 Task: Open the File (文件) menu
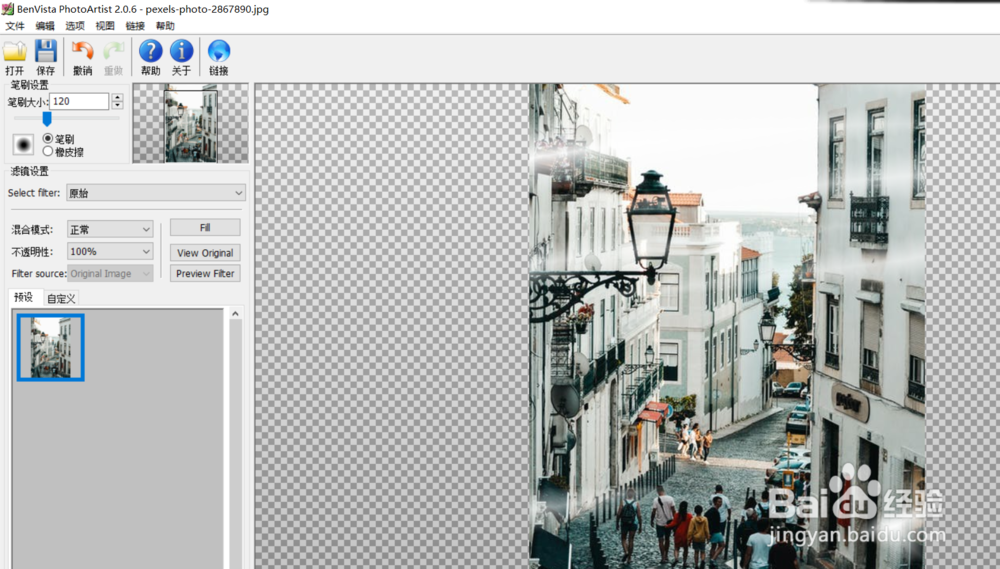(15, 26)
